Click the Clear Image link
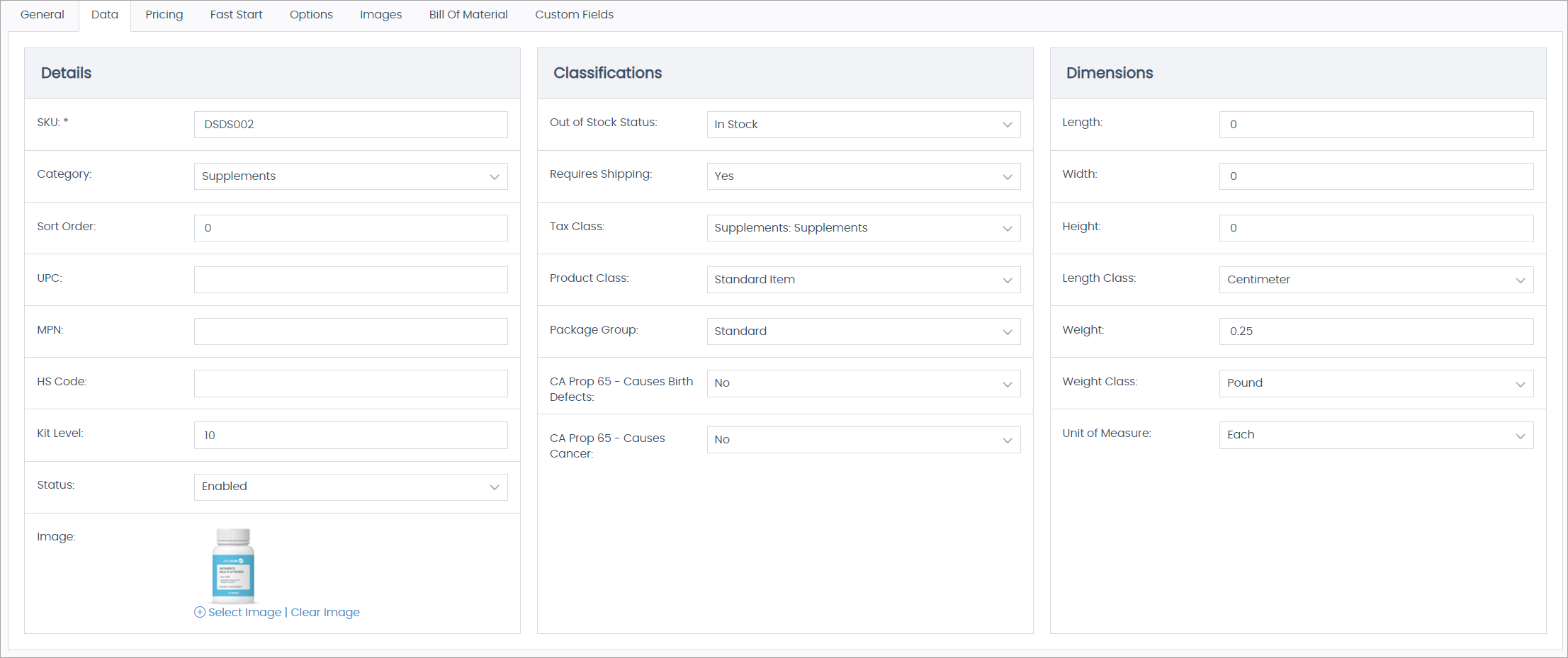1568x658 pixels. point(325,612)
